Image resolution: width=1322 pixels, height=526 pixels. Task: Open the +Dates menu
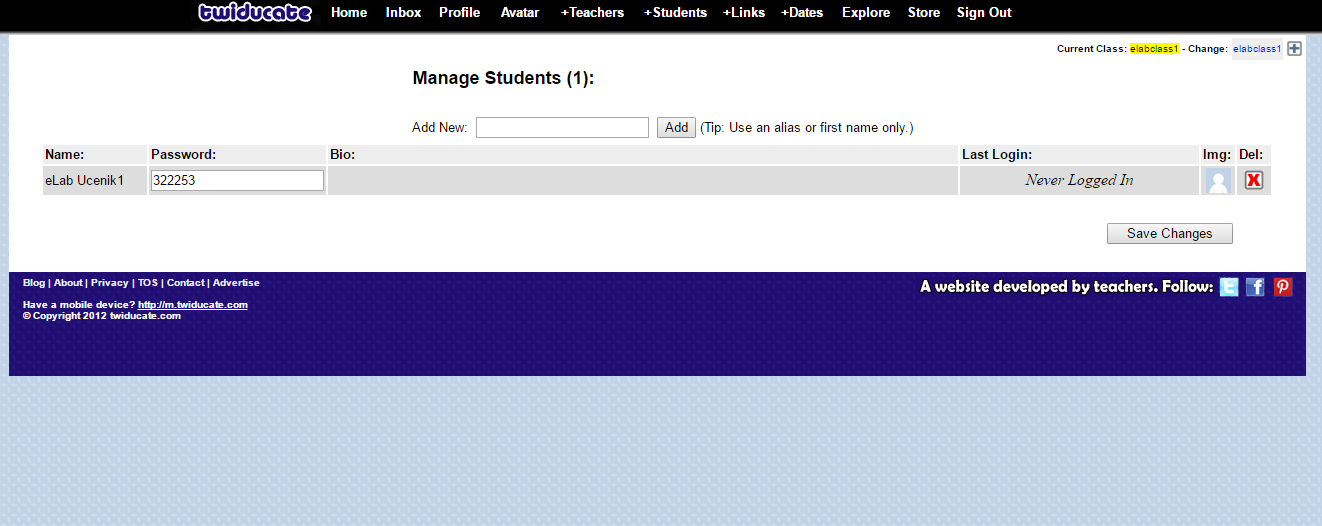(802, 13)
